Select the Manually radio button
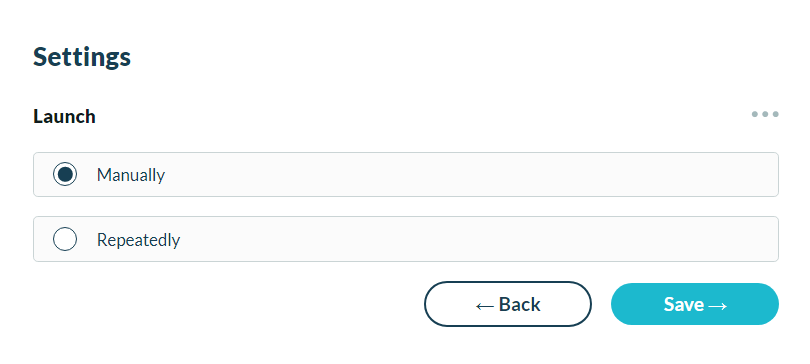The height and width of the screenshot is (364, 810). (65, 175)
